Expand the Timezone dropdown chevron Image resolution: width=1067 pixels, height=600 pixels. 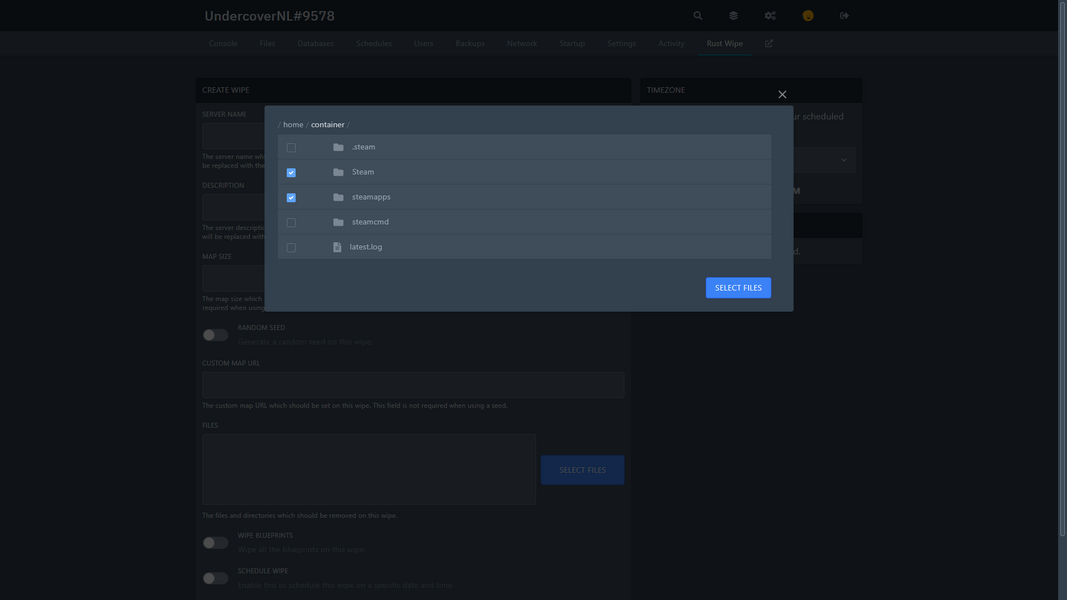click(x=843, y=160)
